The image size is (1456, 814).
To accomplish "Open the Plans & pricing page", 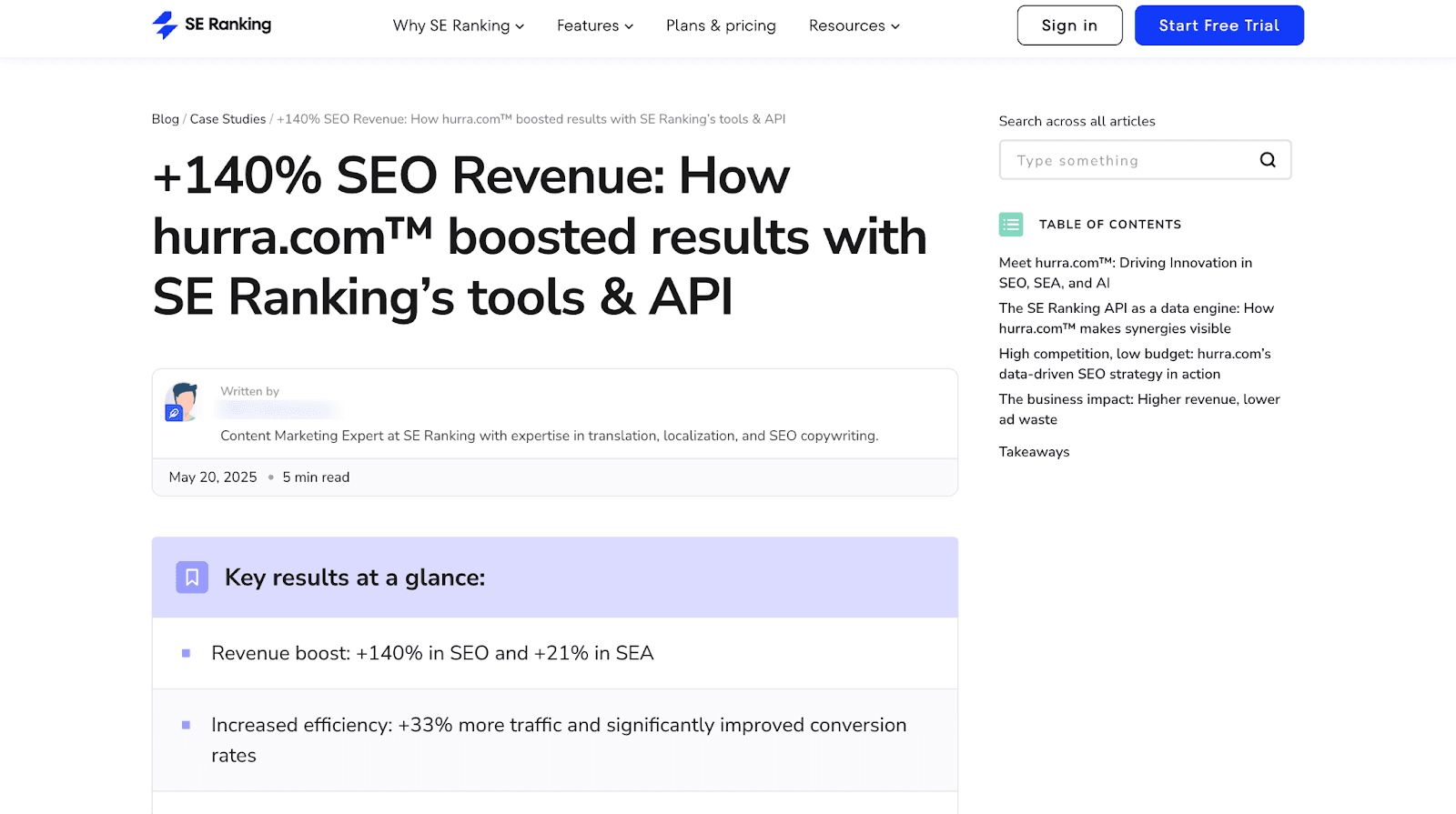I will (x=721, y=25).
